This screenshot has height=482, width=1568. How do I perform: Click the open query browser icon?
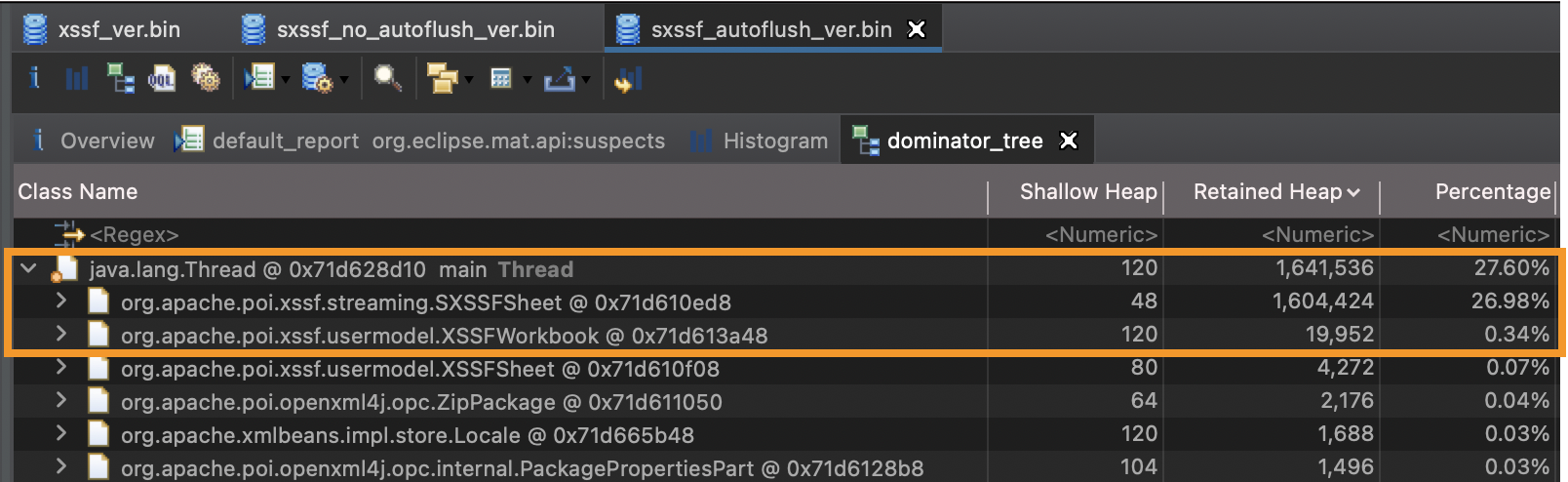pyautogui.click(x=316, y=78)
